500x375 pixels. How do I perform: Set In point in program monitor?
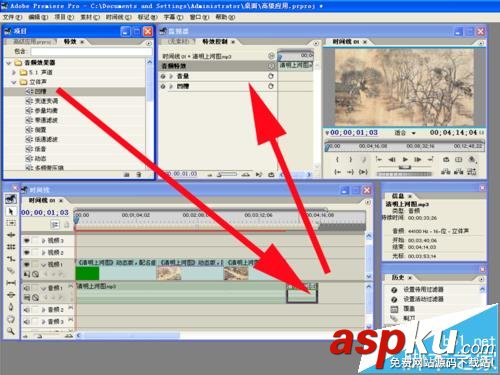coord(338,160)
